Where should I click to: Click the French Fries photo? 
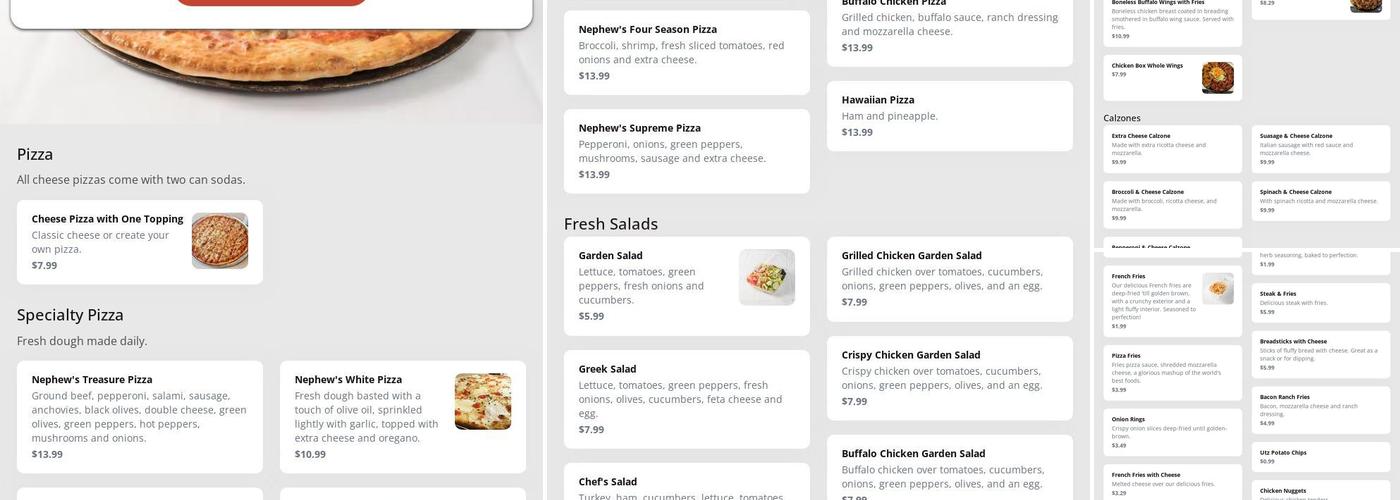1217,288
